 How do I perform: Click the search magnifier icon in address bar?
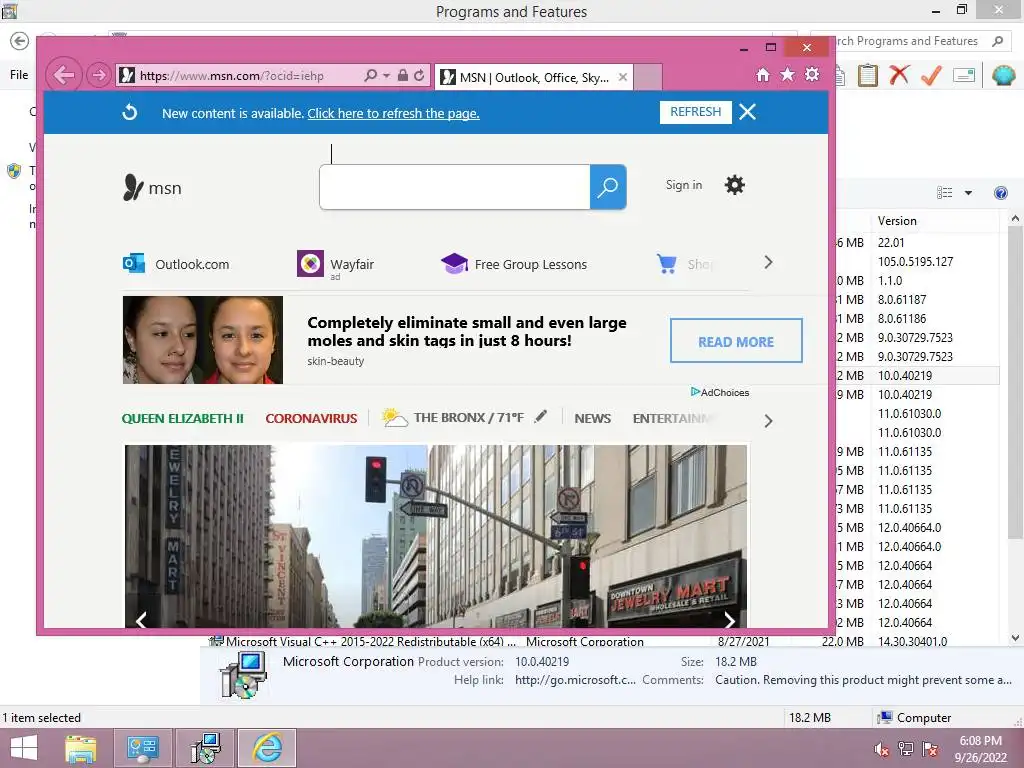pyautogui.click(x=370, y=75)
